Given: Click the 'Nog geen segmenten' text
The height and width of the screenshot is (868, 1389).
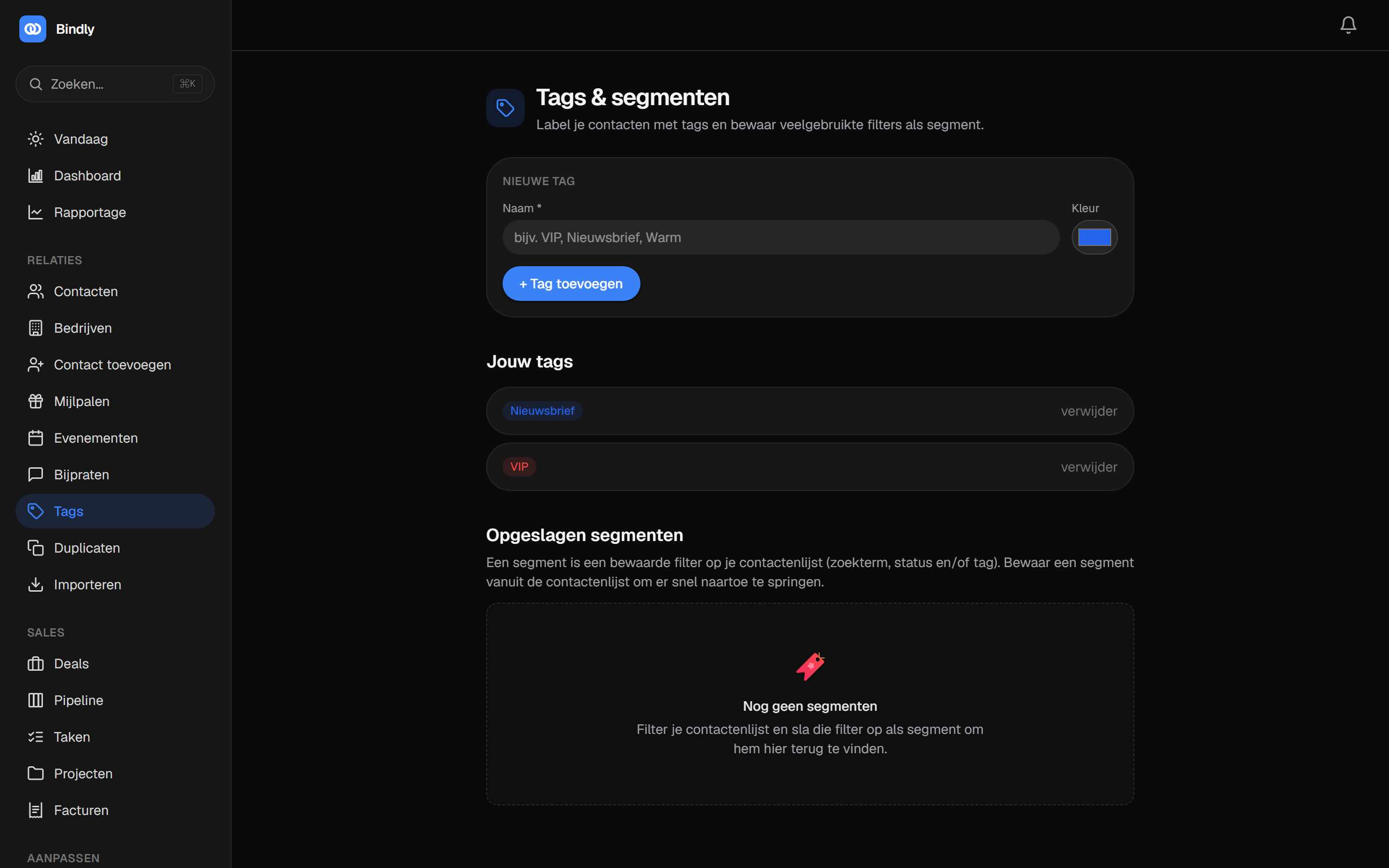Looking at the screenshot, I should [810, 706].
